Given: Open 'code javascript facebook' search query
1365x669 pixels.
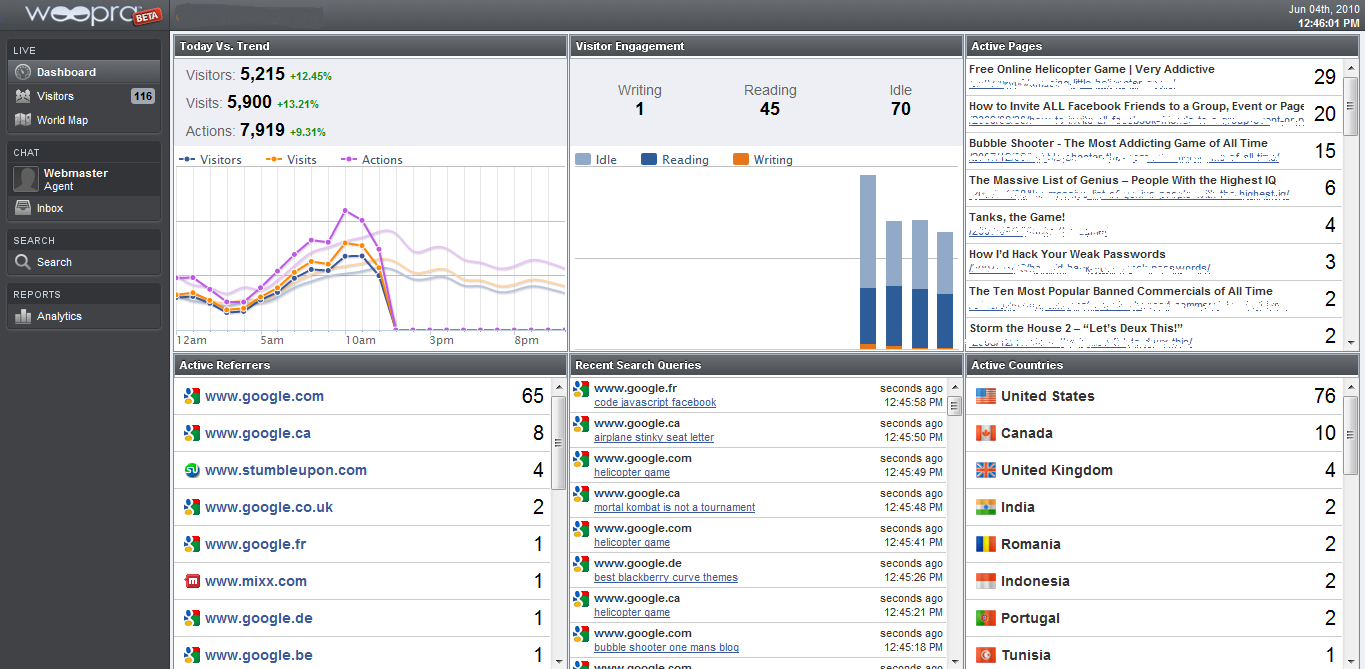Looking at the screenshot, I should [655, 402].
